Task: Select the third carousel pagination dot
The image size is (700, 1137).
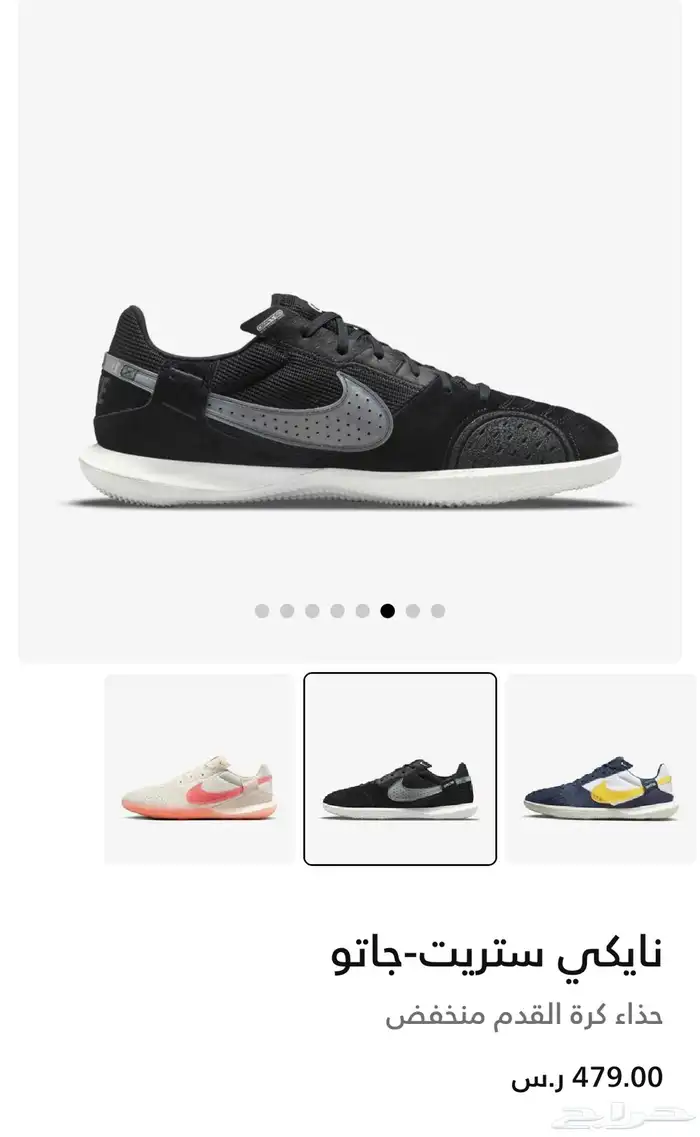Action: (x=313, y=611)
